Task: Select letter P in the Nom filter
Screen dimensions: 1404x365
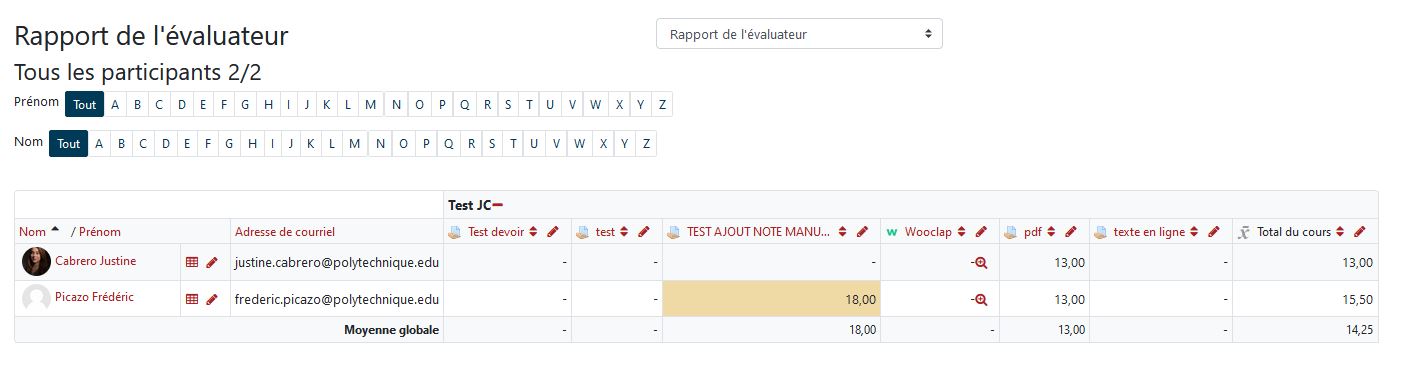Action: pyautogui.click(x=425, y=143)
